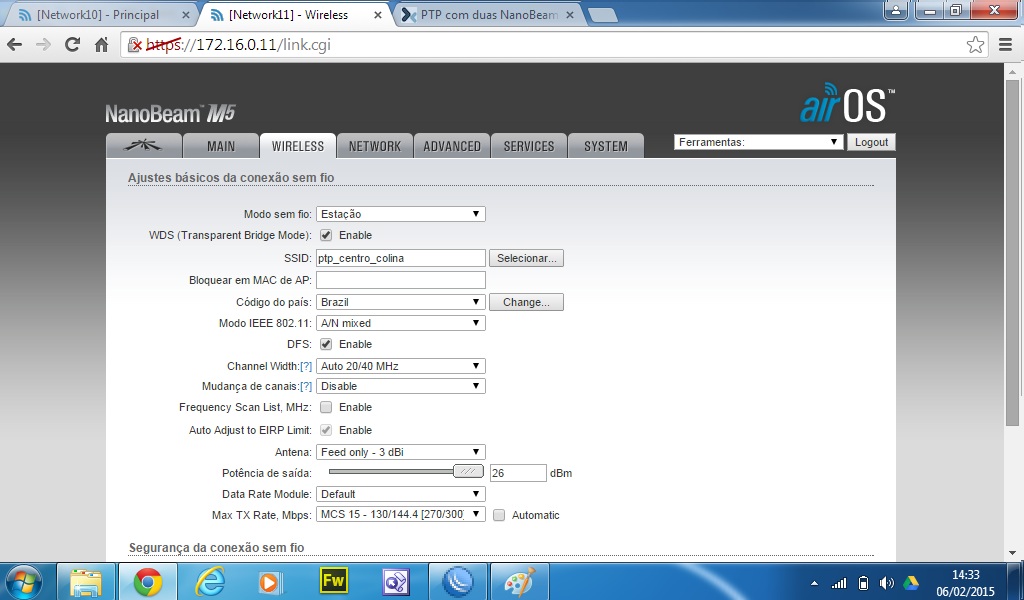Click the Change... country button
The width and height of the screenshot is (1024, 600).
[526, 302]
